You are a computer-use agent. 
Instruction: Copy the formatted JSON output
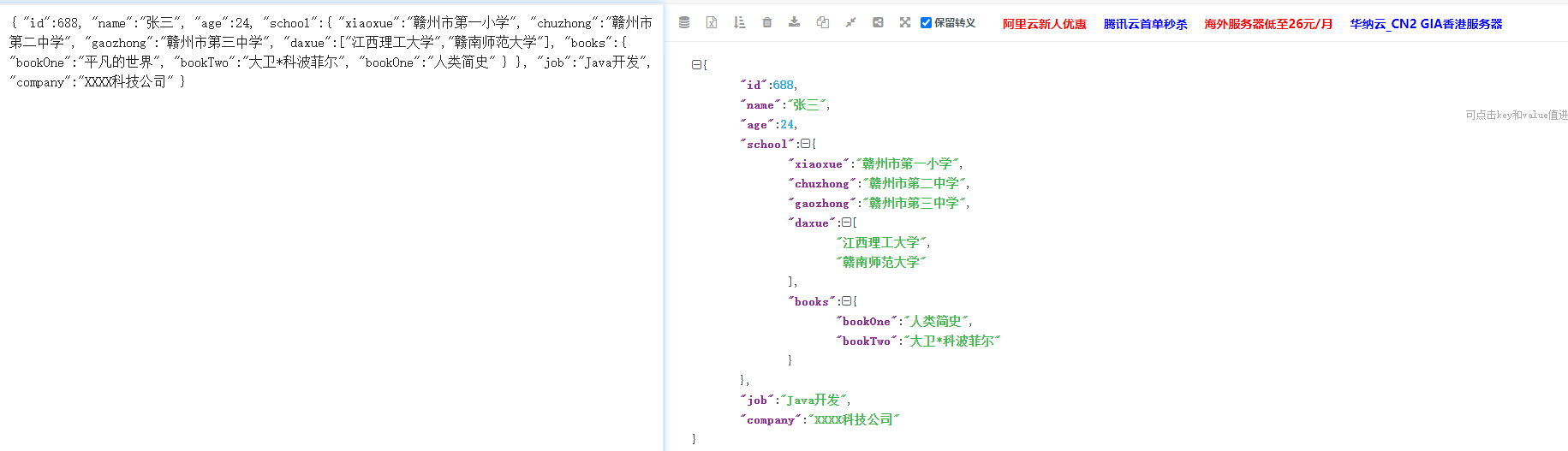823,22
